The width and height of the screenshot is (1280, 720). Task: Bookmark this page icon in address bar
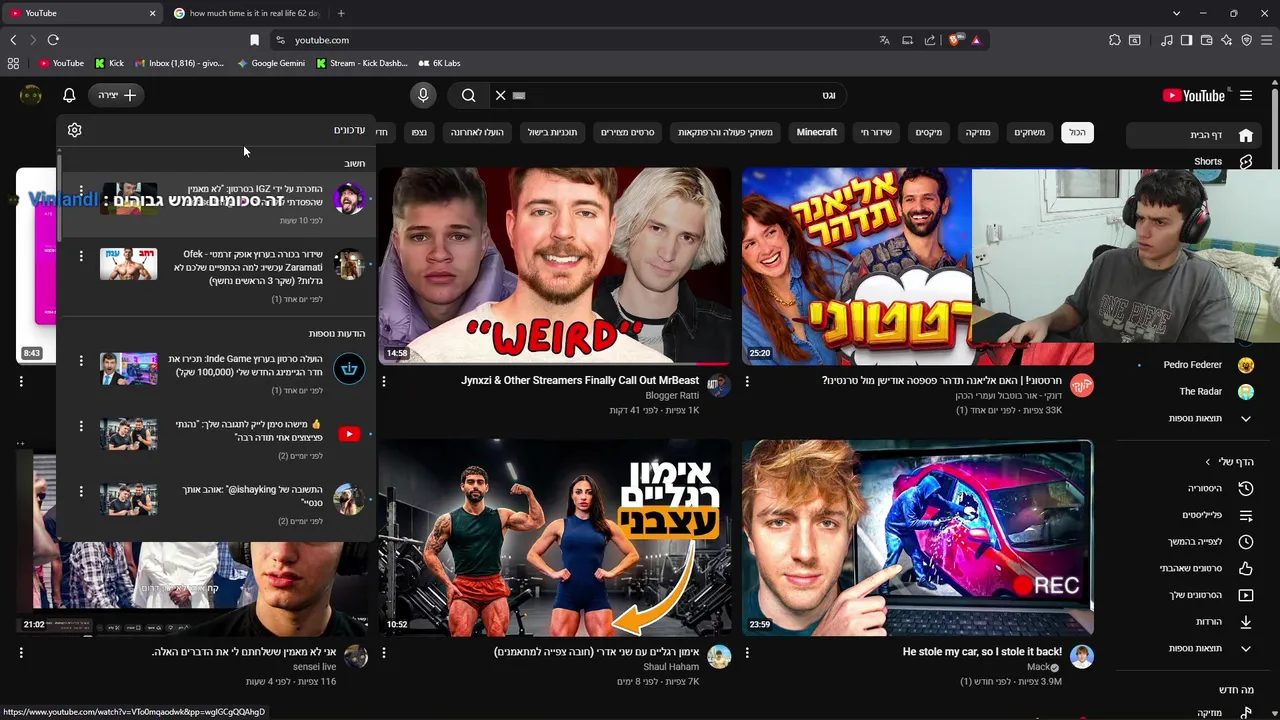(254, 40)
